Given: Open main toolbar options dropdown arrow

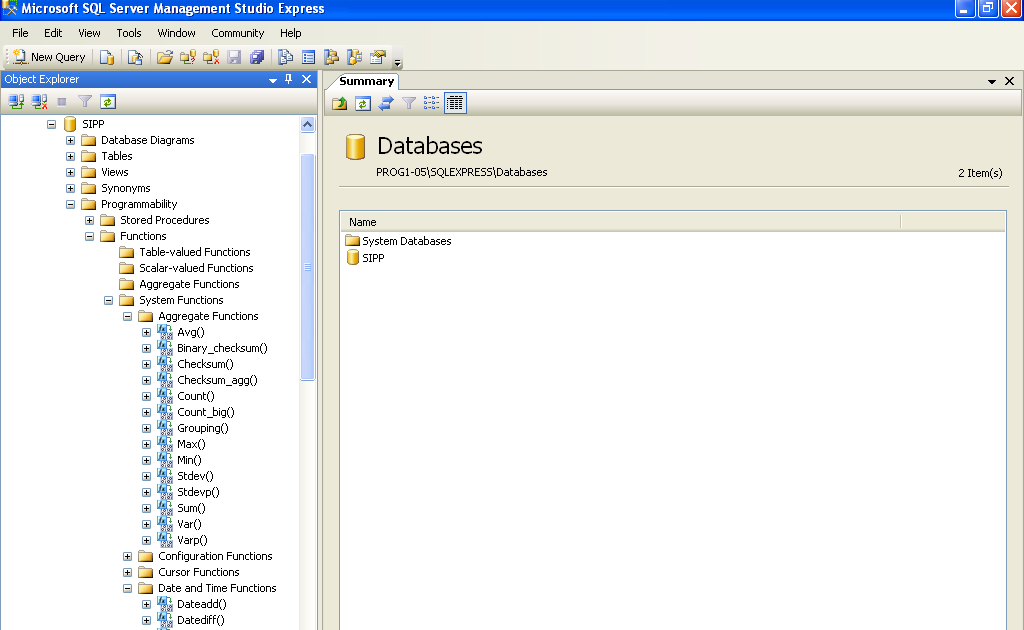Looking at the screenshot, I should [x=397, y=62].
